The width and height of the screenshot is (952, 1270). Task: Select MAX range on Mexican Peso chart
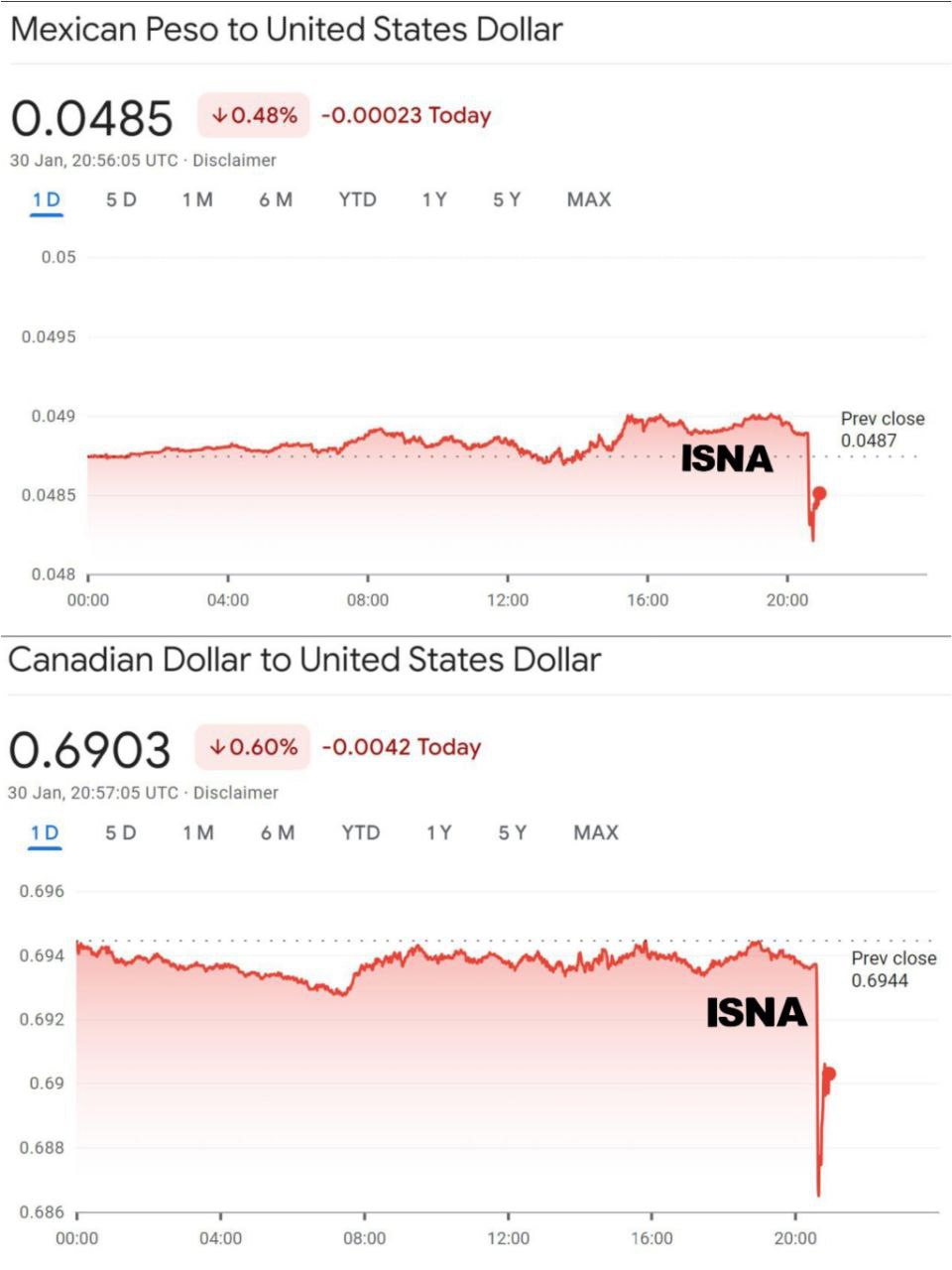[x=589, y=199]
